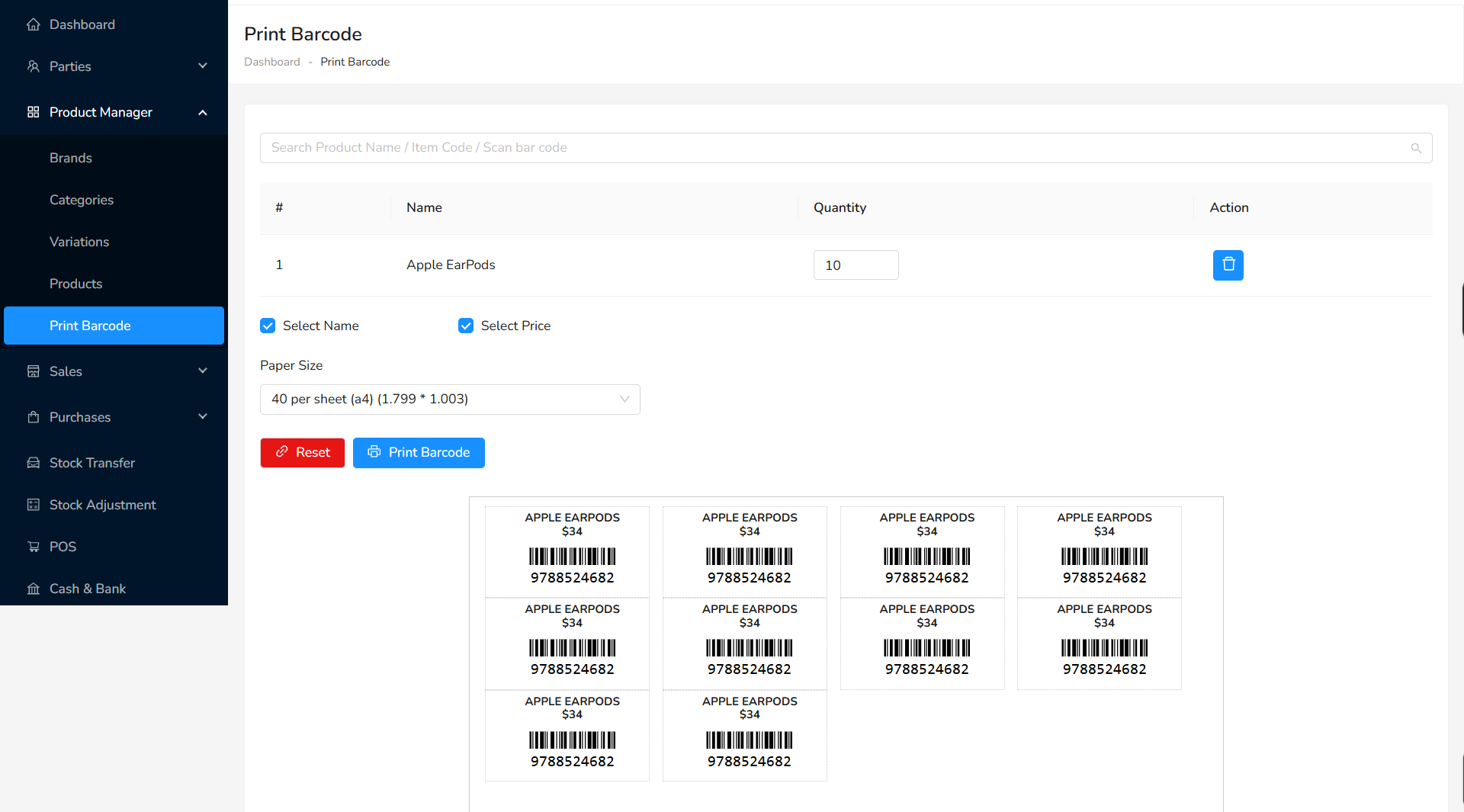This screenshot has width=1464, height=812.
Task: Click the red Reset button
Action: point(303,453)
